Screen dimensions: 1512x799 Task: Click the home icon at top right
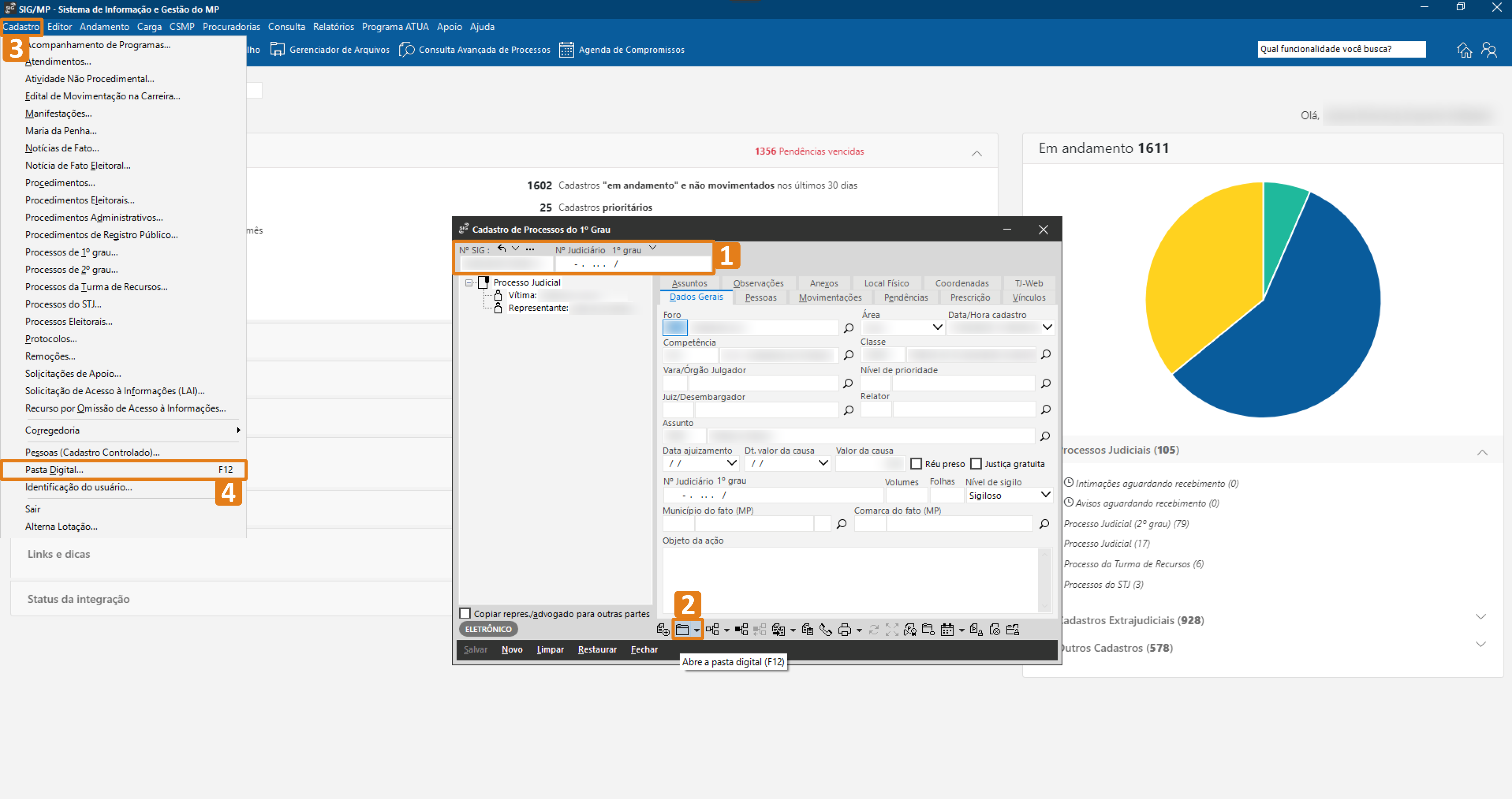tap(1465, 50)
